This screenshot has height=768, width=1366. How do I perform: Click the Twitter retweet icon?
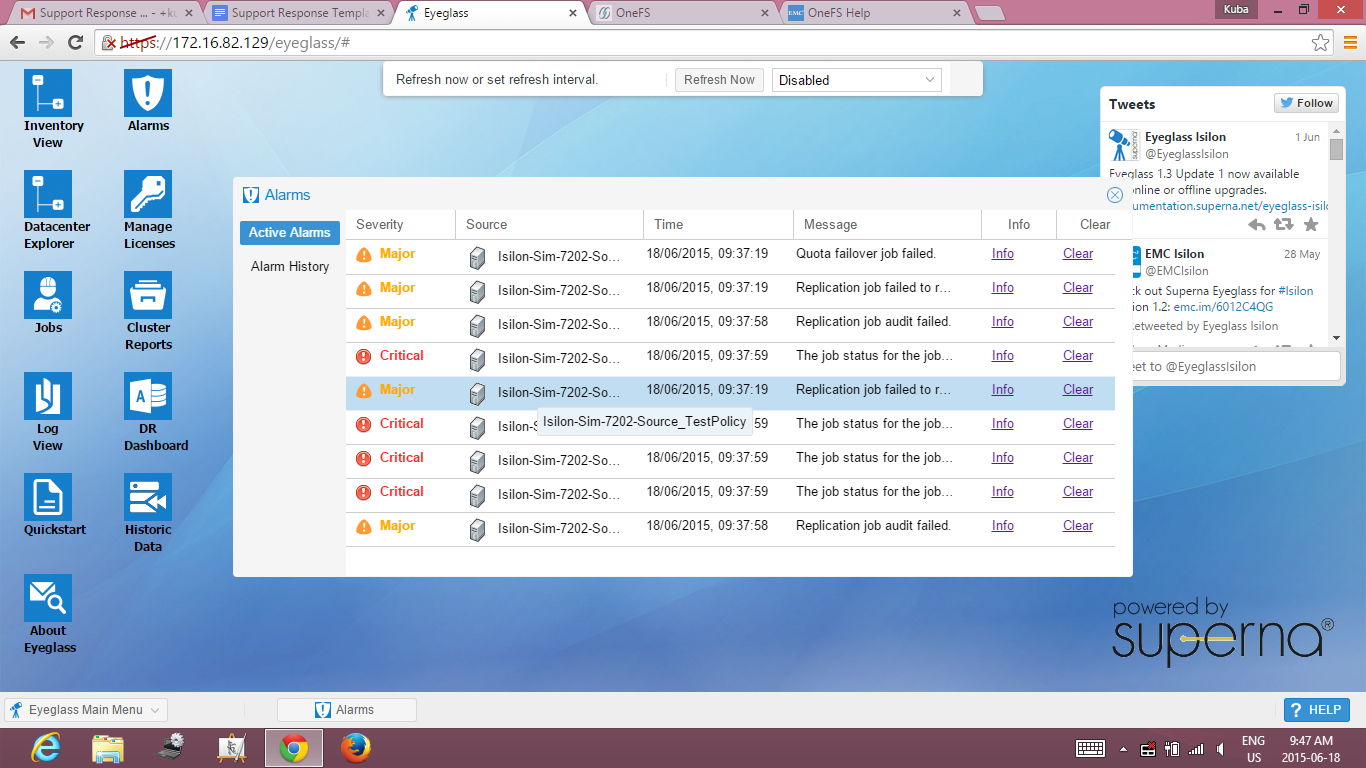(1284, 225)
